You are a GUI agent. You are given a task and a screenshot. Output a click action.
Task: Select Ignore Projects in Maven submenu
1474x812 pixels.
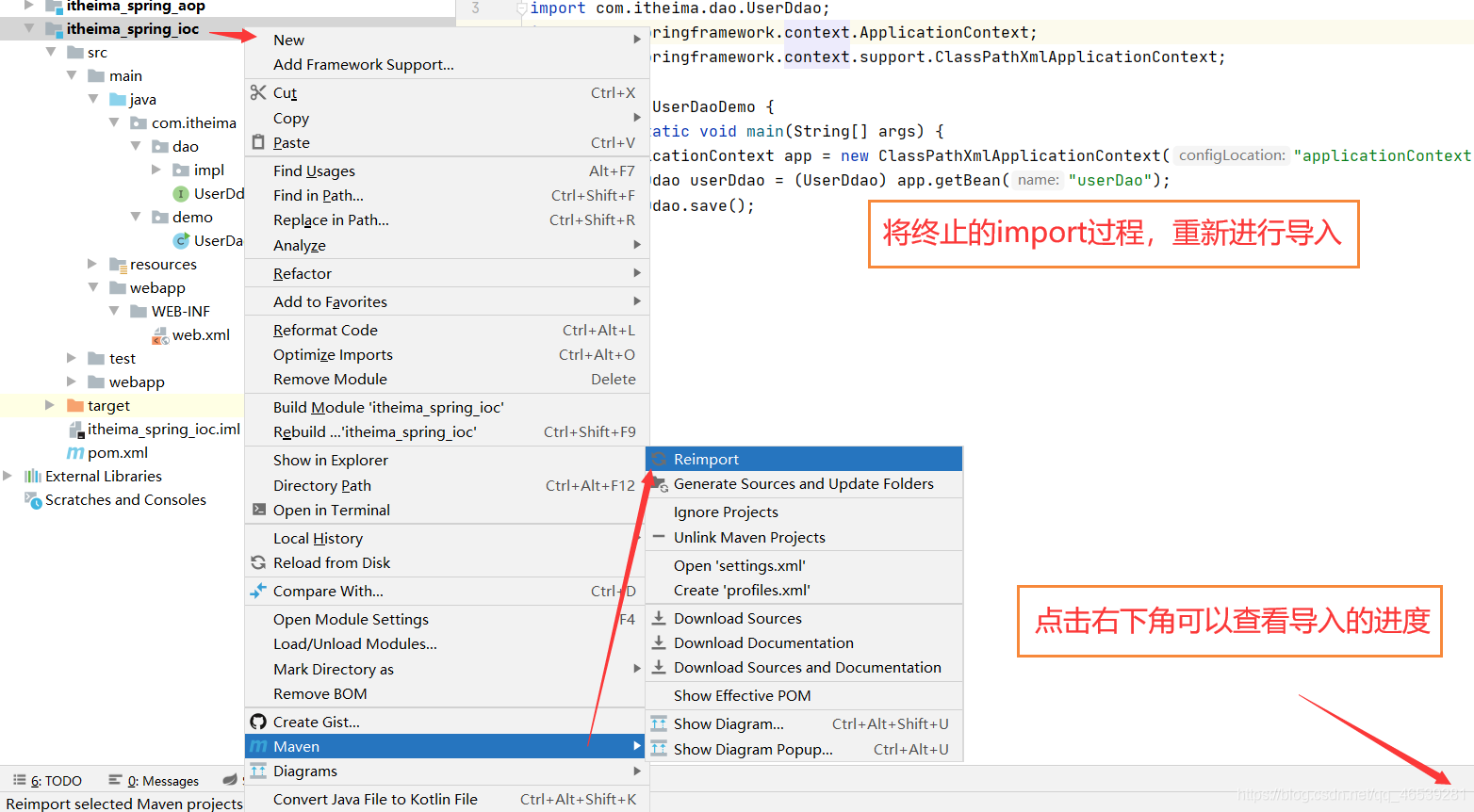pos(804,512)
